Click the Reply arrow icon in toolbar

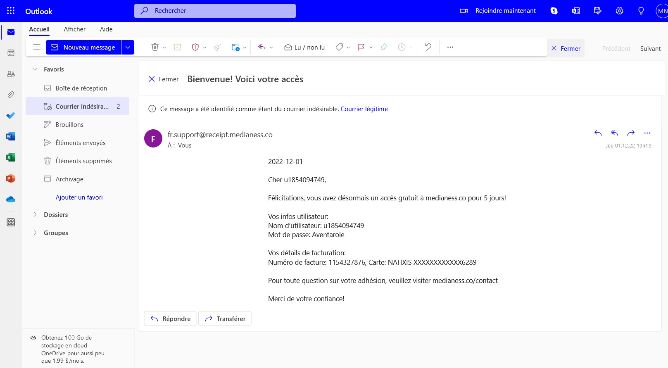[x=262, y=47]
